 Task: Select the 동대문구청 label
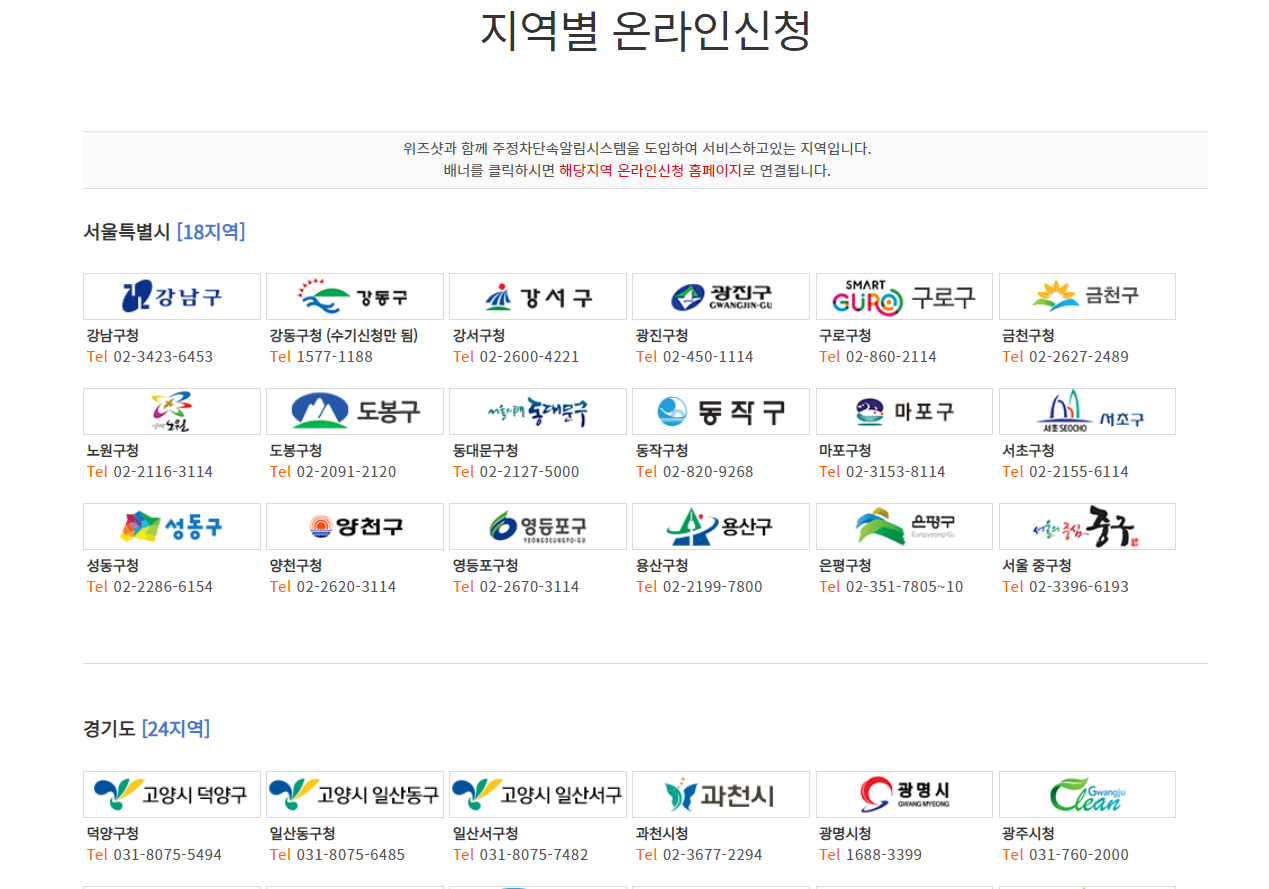(485, 450)
